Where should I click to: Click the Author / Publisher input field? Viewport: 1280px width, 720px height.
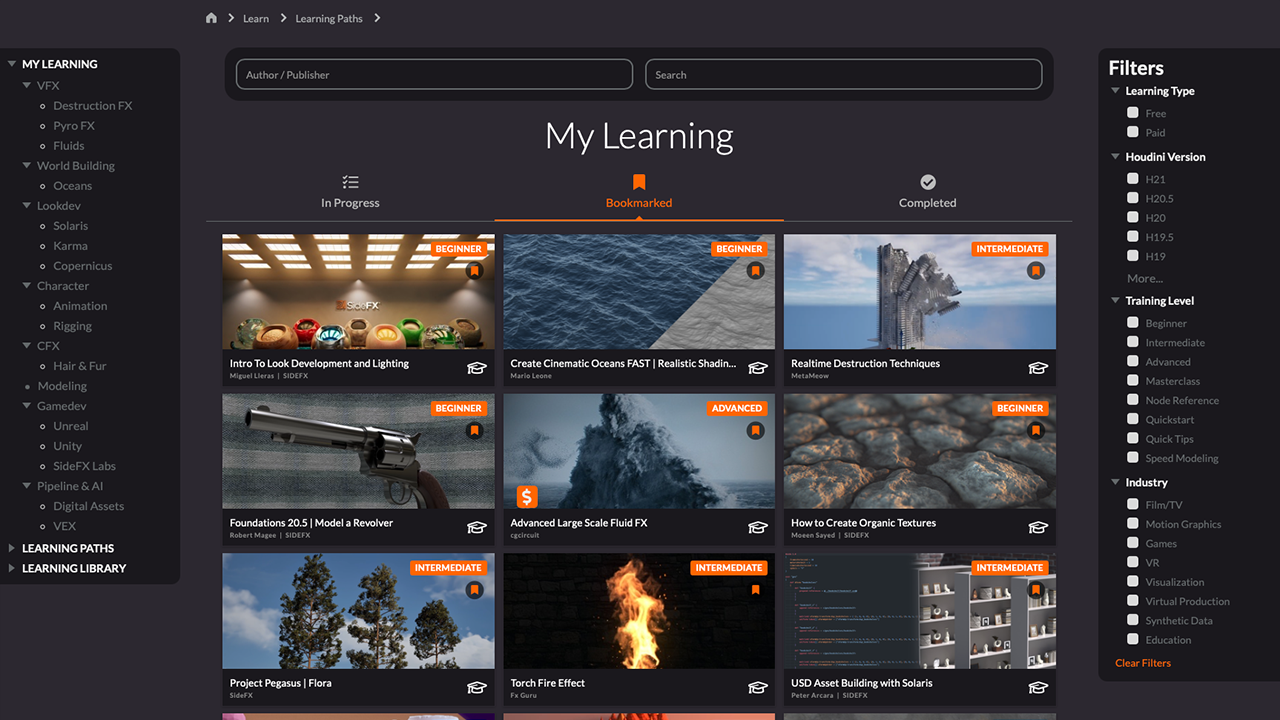pos(434,75)
